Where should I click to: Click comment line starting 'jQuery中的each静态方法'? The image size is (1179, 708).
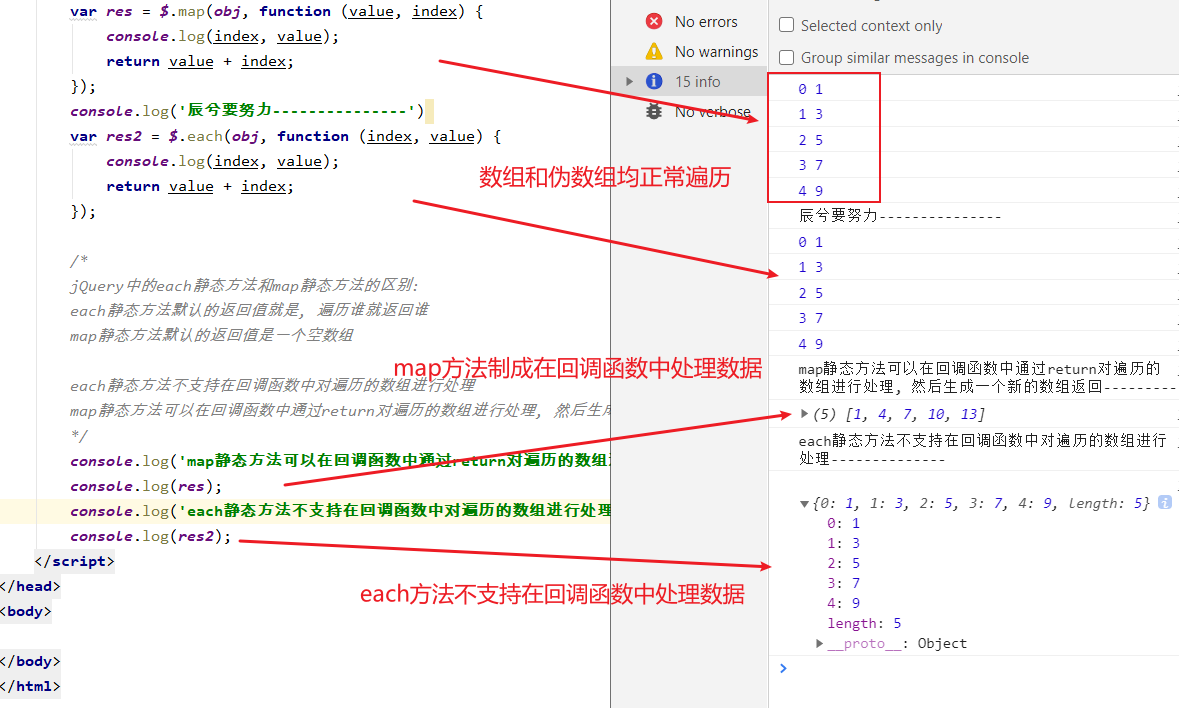tap(244, 286)
